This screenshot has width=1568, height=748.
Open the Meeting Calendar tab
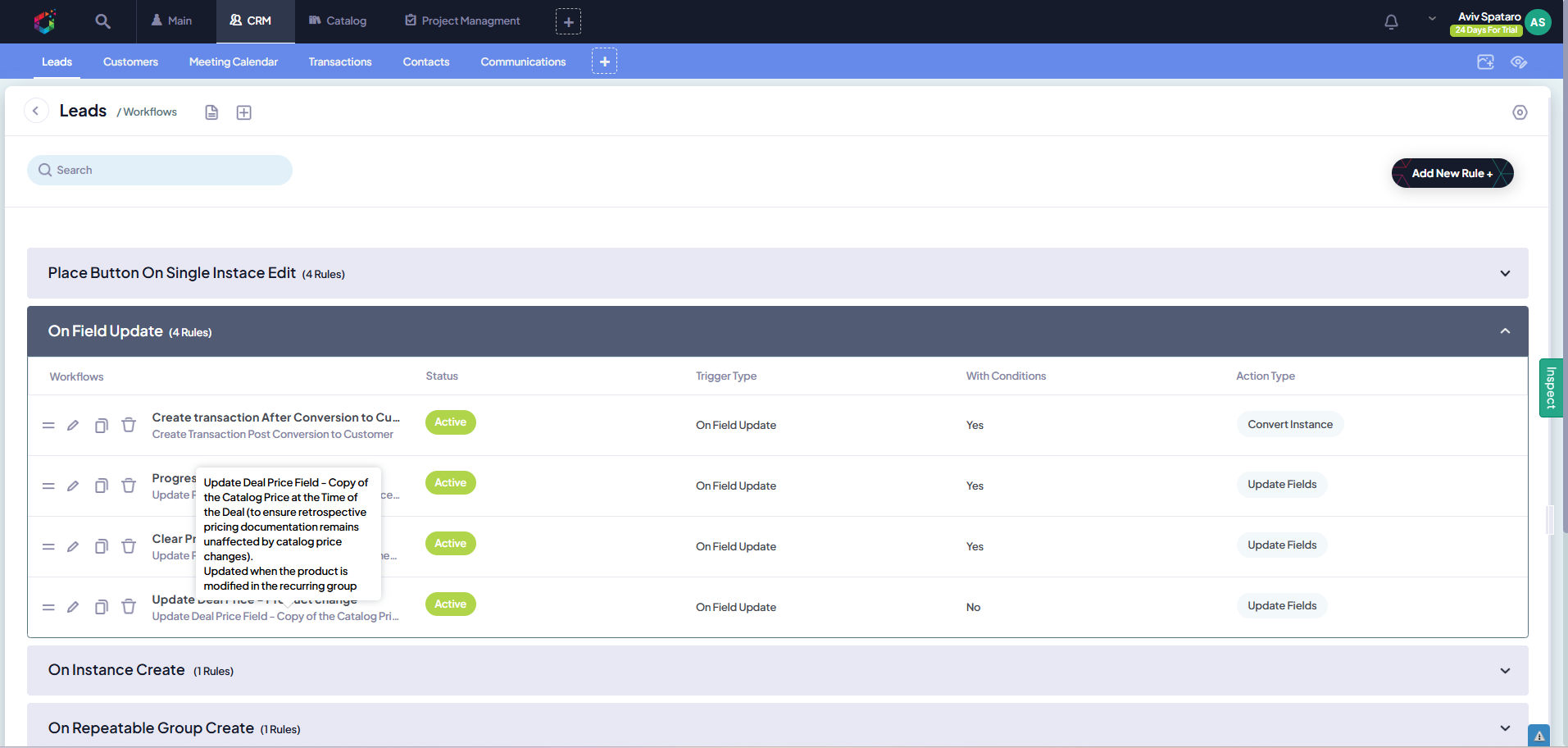tap(234, 62)
